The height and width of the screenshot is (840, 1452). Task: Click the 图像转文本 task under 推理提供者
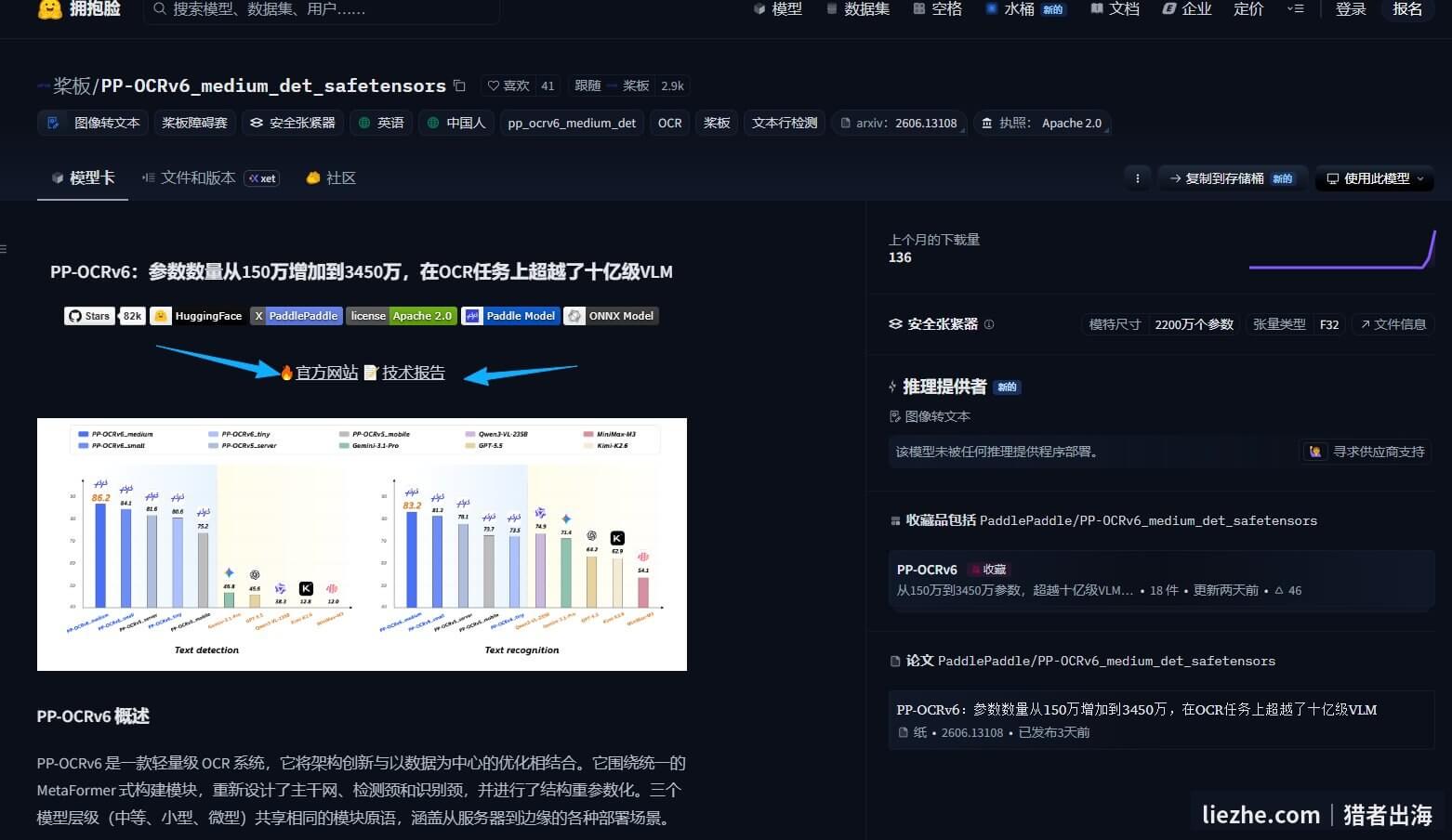930,416
